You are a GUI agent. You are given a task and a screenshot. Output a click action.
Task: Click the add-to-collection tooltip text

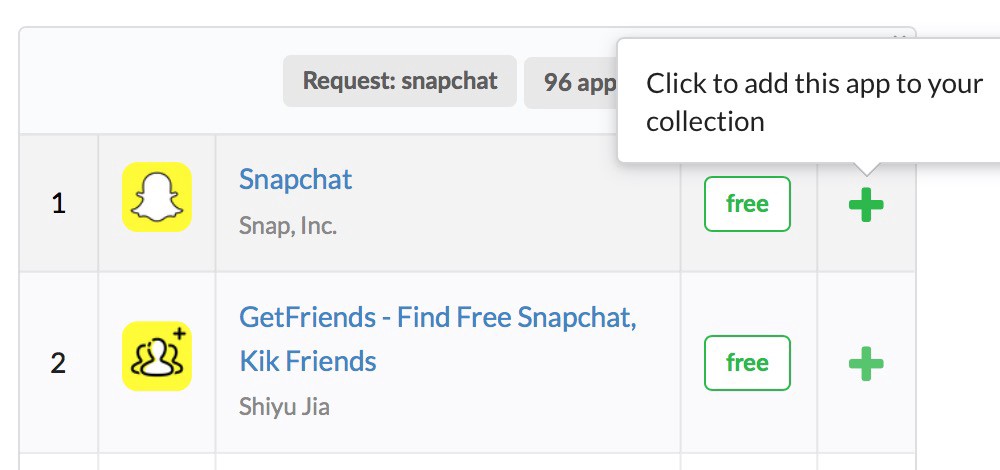814,102
